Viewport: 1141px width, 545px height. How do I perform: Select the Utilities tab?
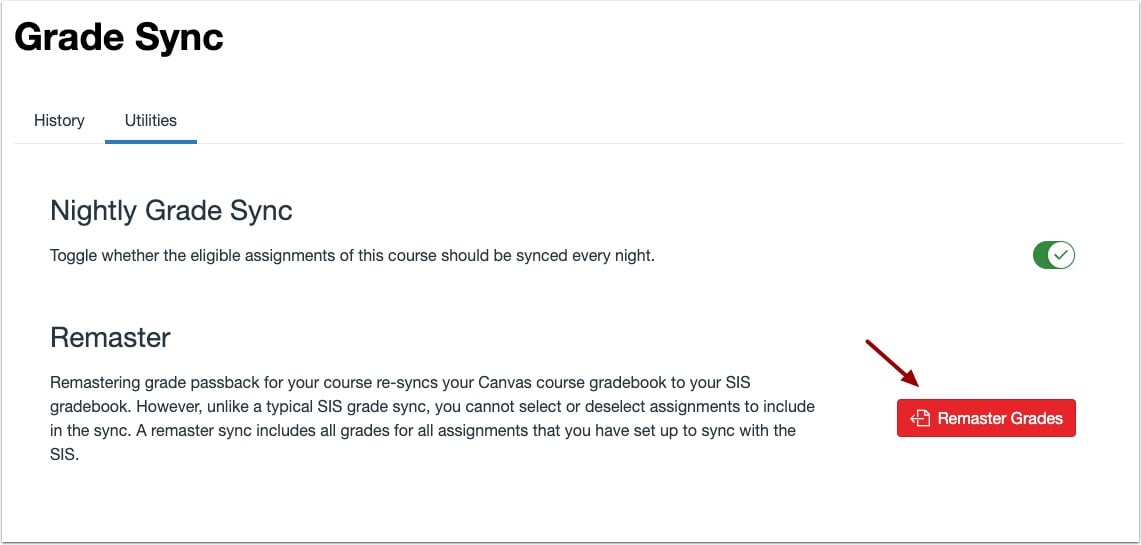click(x=151, y=120)
